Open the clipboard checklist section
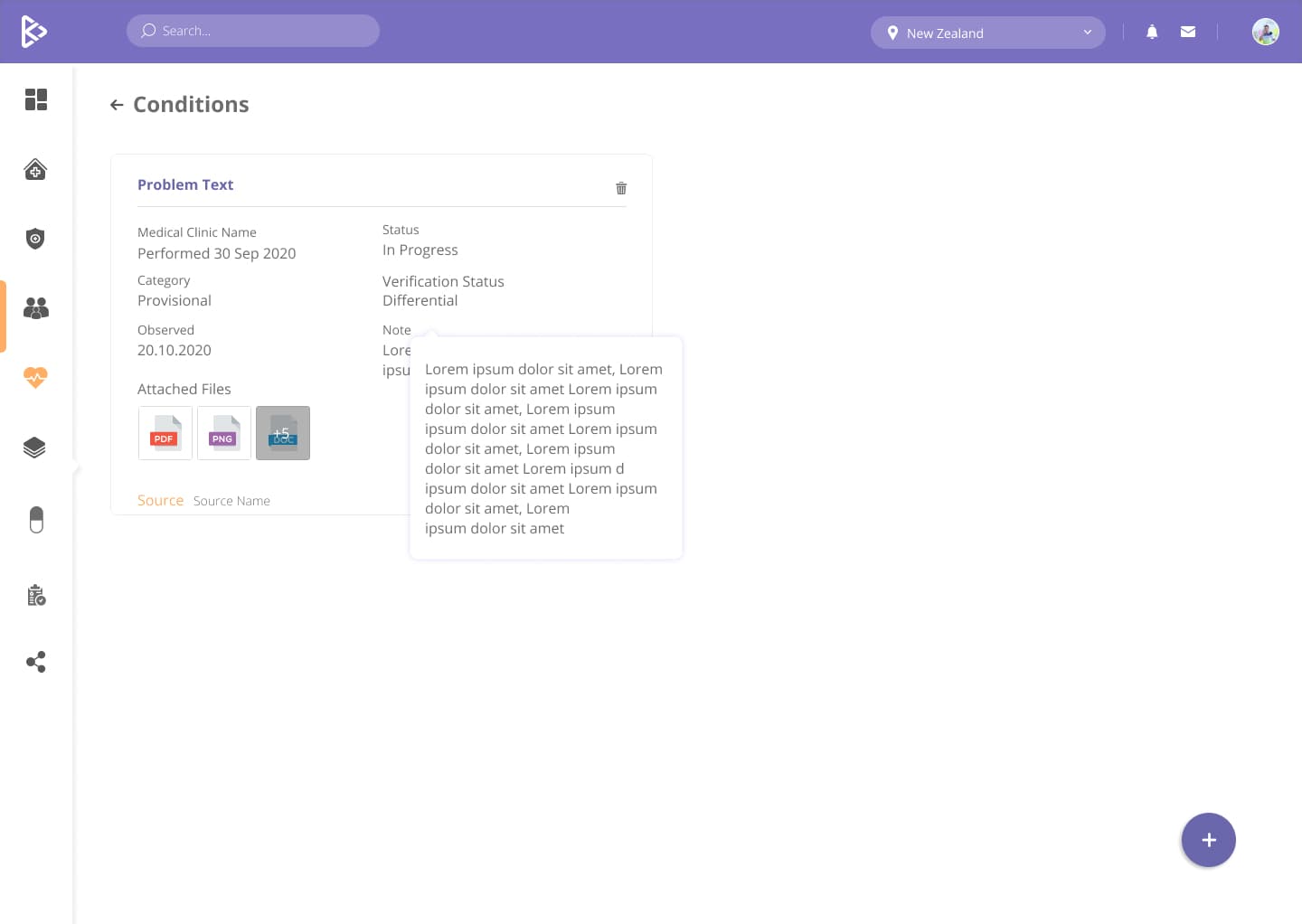1302x924 pixels. (x=36, y=594)
